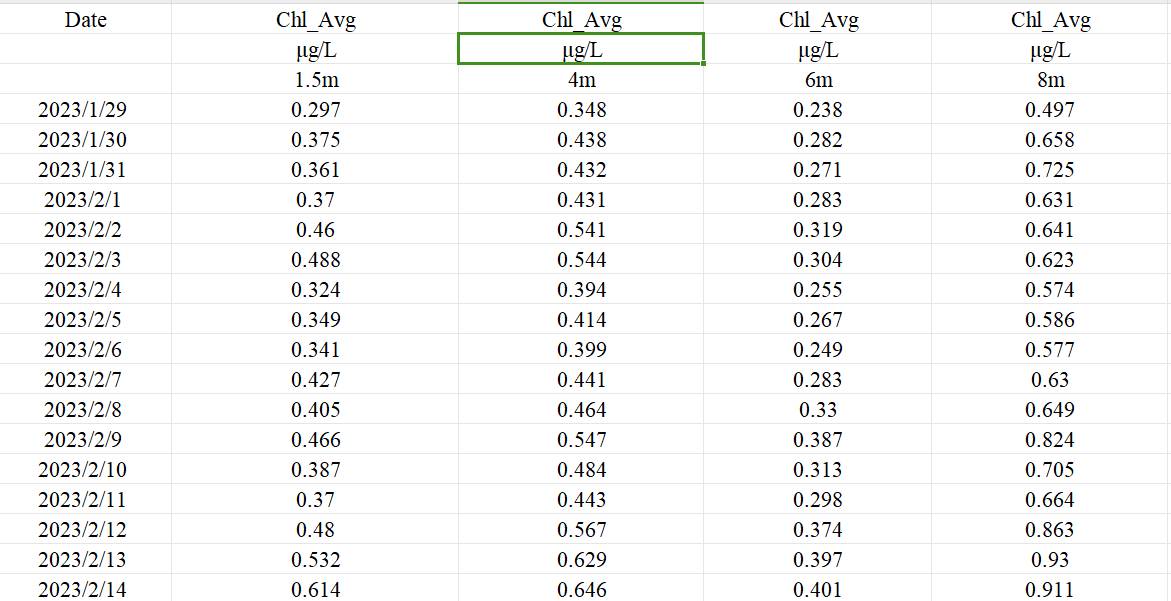The width and height of the screenshot is (1171, 601).
Task: Click the selected µg/L cell above 4m
Action: click(581, 49)
